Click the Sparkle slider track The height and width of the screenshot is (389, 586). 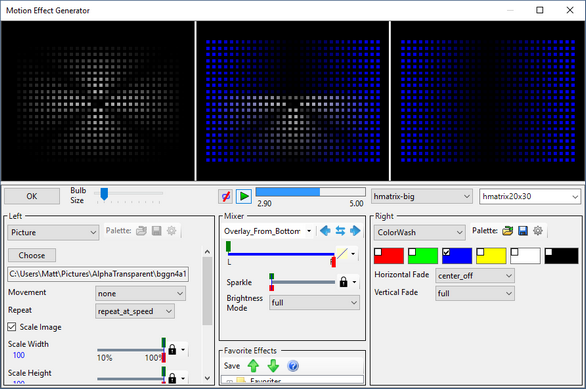[303, 282]
